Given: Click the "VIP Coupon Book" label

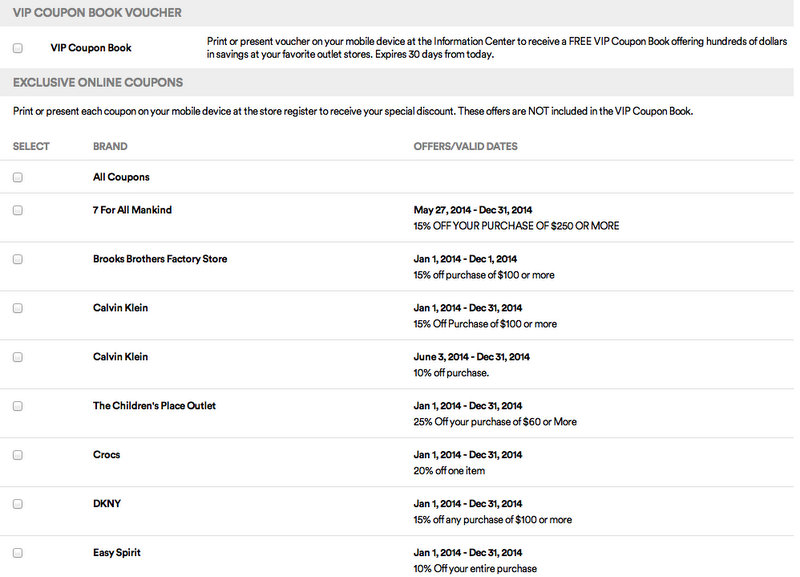Looking at the screenshot, I should tap(91, 47).
